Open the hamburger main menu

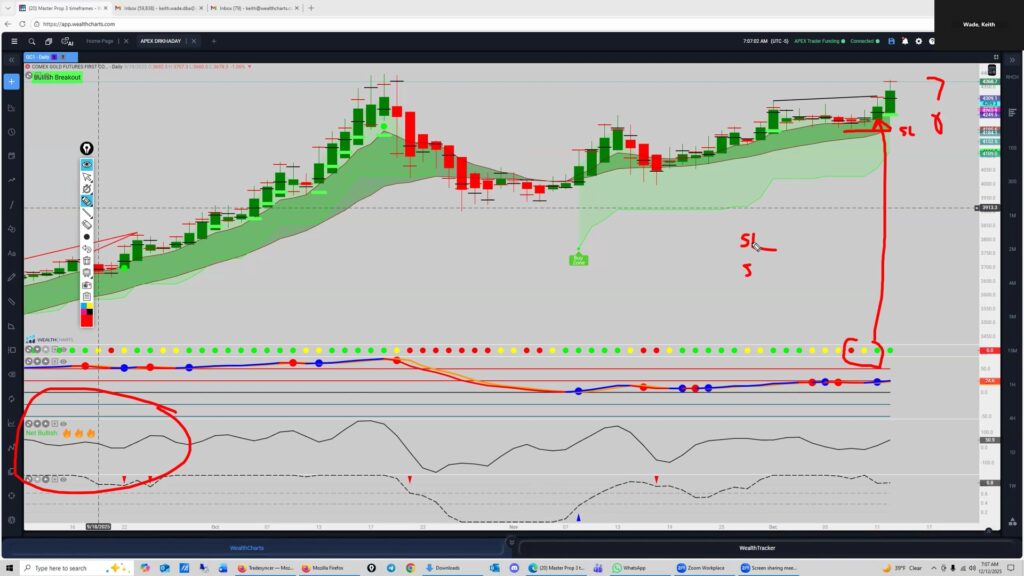click(13, 42)
